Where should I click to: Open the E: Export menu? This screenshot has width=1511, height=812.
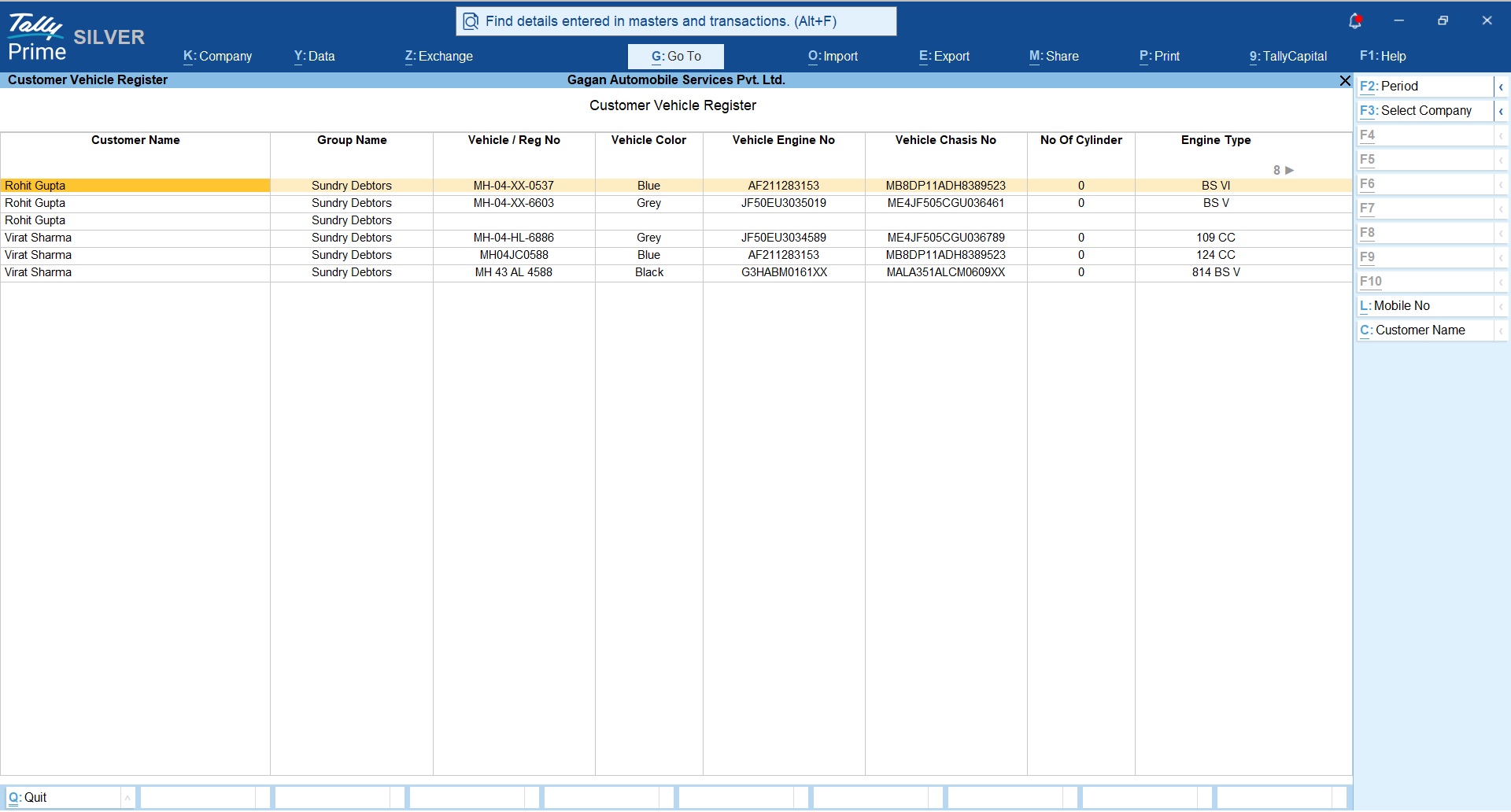point(944,57)
